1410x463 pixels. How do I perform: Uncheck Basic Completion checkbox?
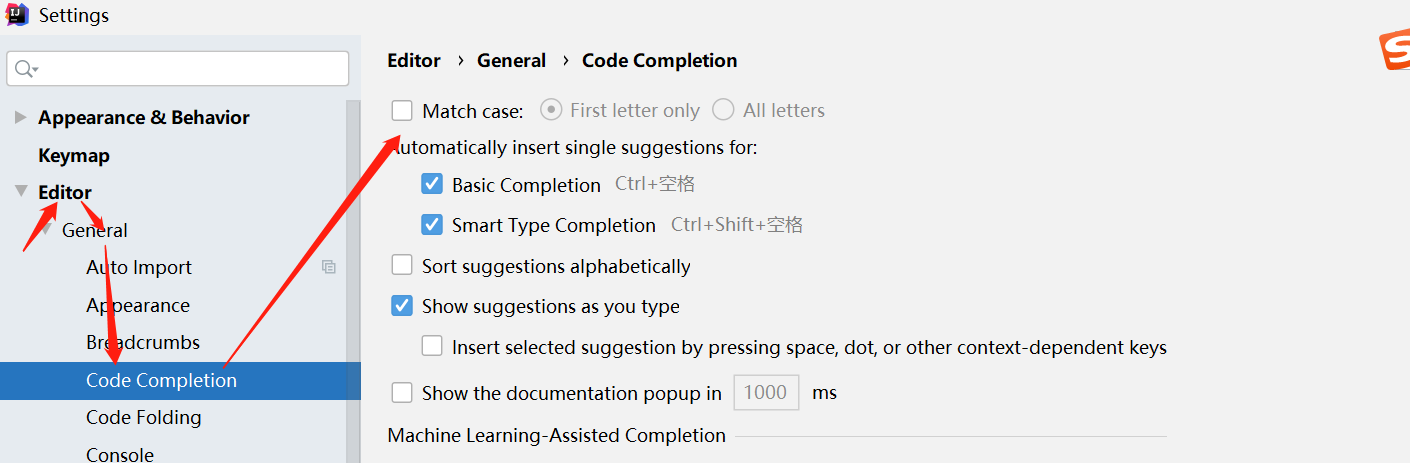[x=432, y=185]
